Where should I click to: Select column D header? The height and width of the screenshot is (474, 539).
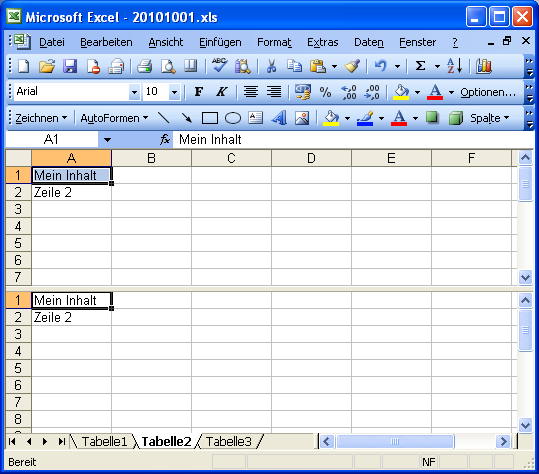click(x=311, y=158)
